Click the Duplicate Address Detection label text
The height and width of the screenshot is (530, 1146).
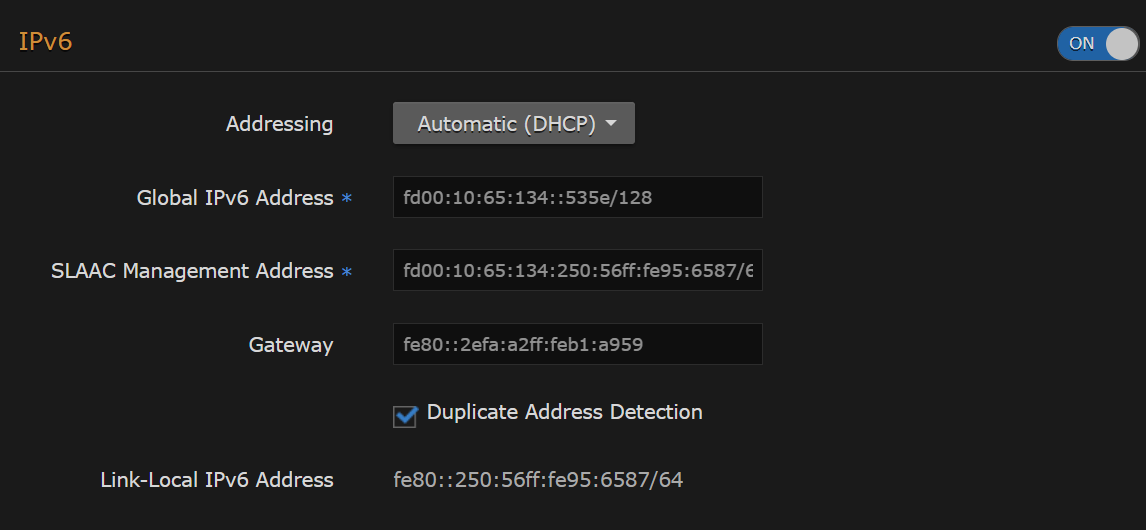pos(564,412)
